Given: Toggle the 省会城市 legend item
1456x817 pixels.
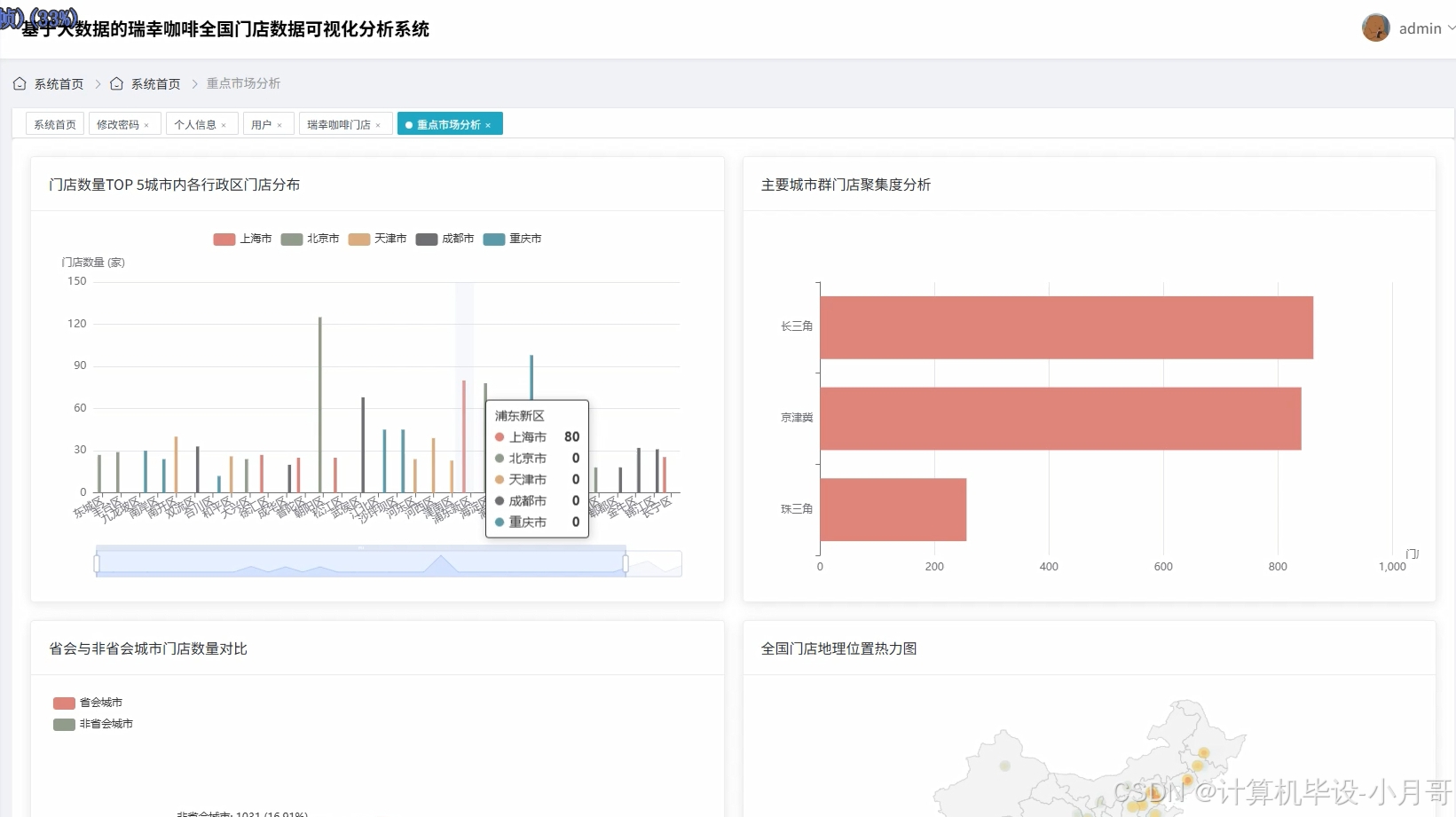Looking at the screenshot, I should [88, 703].
